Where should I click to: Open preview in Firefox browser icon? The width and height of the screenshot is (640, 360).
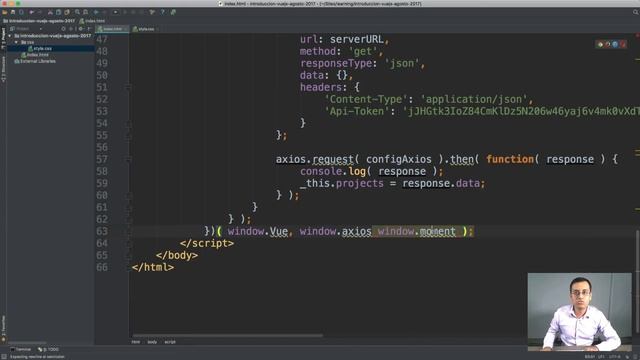[x=608, y=44]
